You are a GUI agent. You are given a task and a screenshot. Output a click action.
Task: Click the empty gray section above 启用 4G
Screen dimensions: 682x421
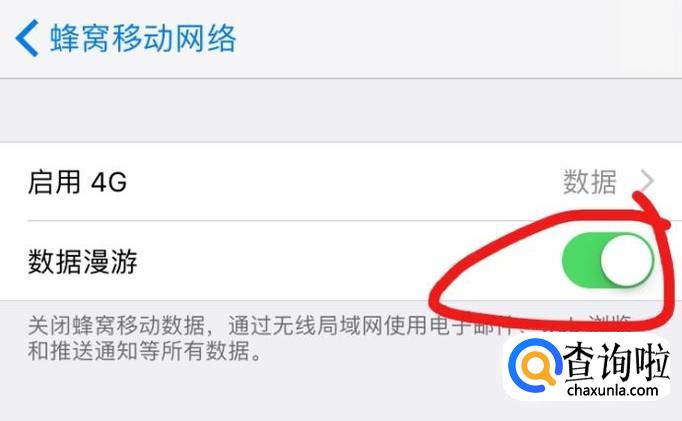pyautogui.click(x=341, y=110)
